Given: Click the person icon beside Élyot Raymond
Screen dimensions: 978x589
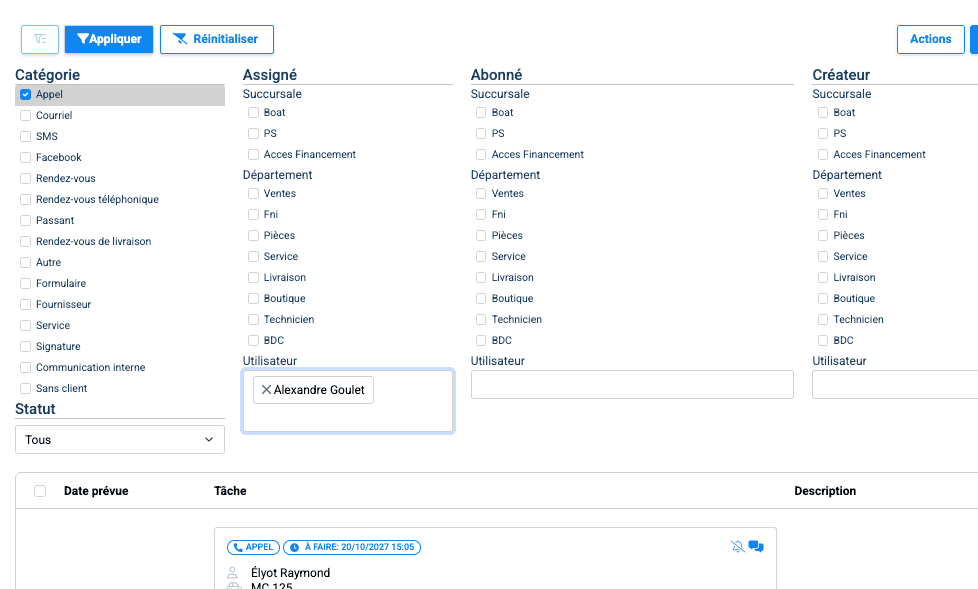Looking at the screenshot, I should pos(233,572).
